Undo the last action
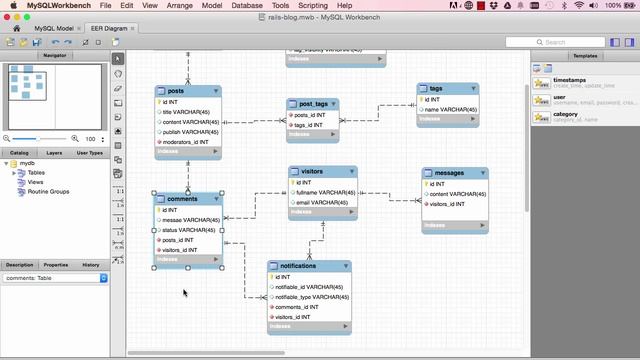 [56, 42]
